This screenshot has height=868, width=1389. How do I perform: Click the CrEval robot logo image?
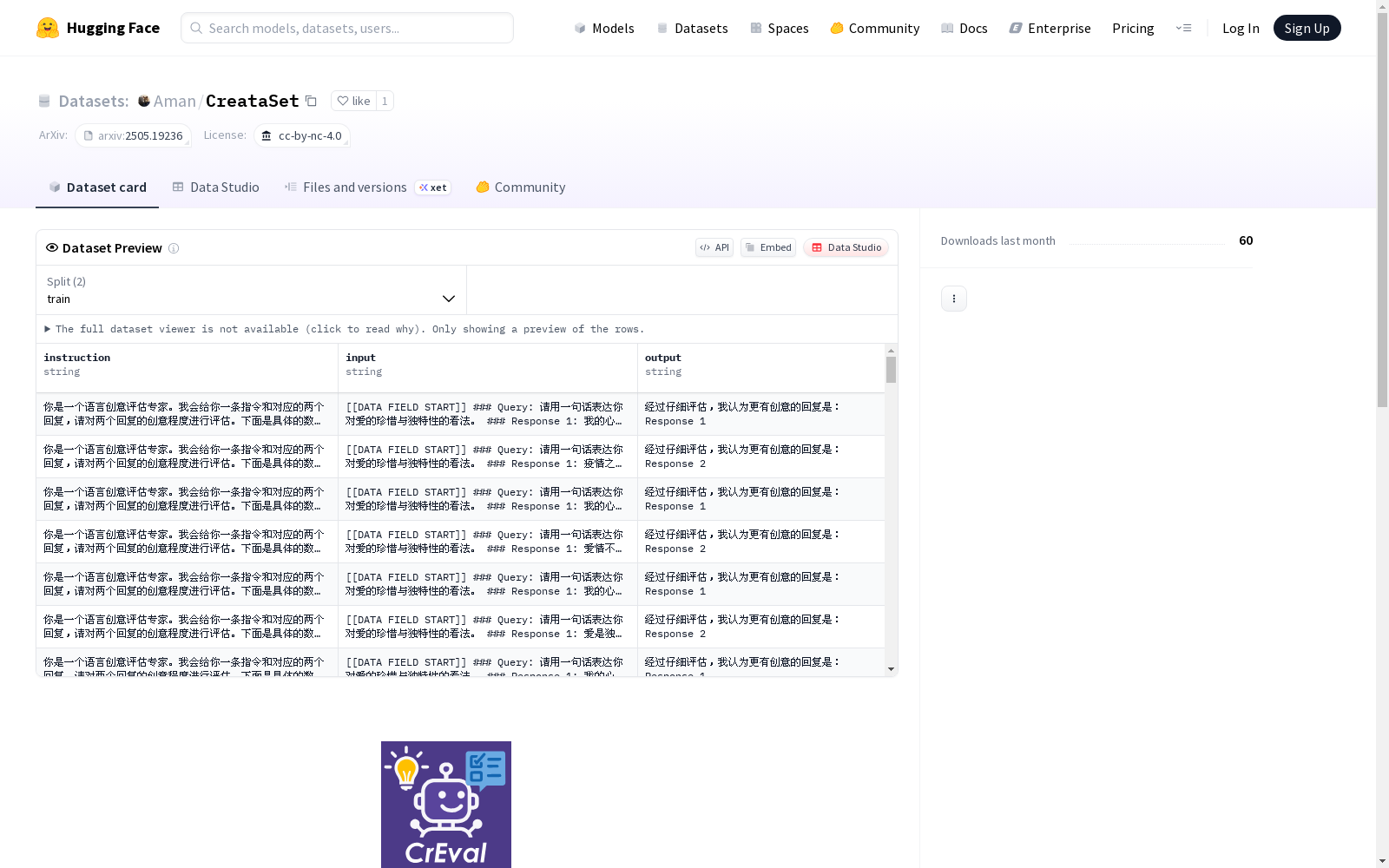(x=446, y=805)
